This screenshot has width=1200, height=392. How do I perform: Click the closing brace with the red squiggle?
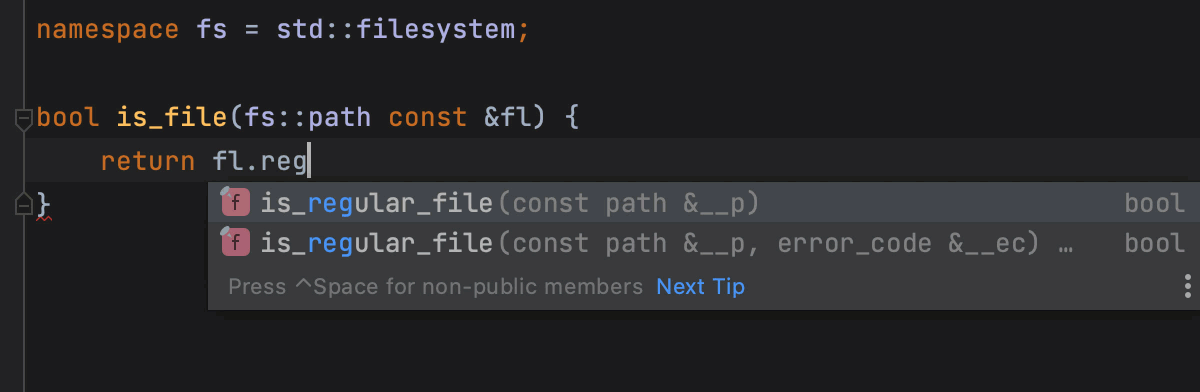[x=43, y=203]
